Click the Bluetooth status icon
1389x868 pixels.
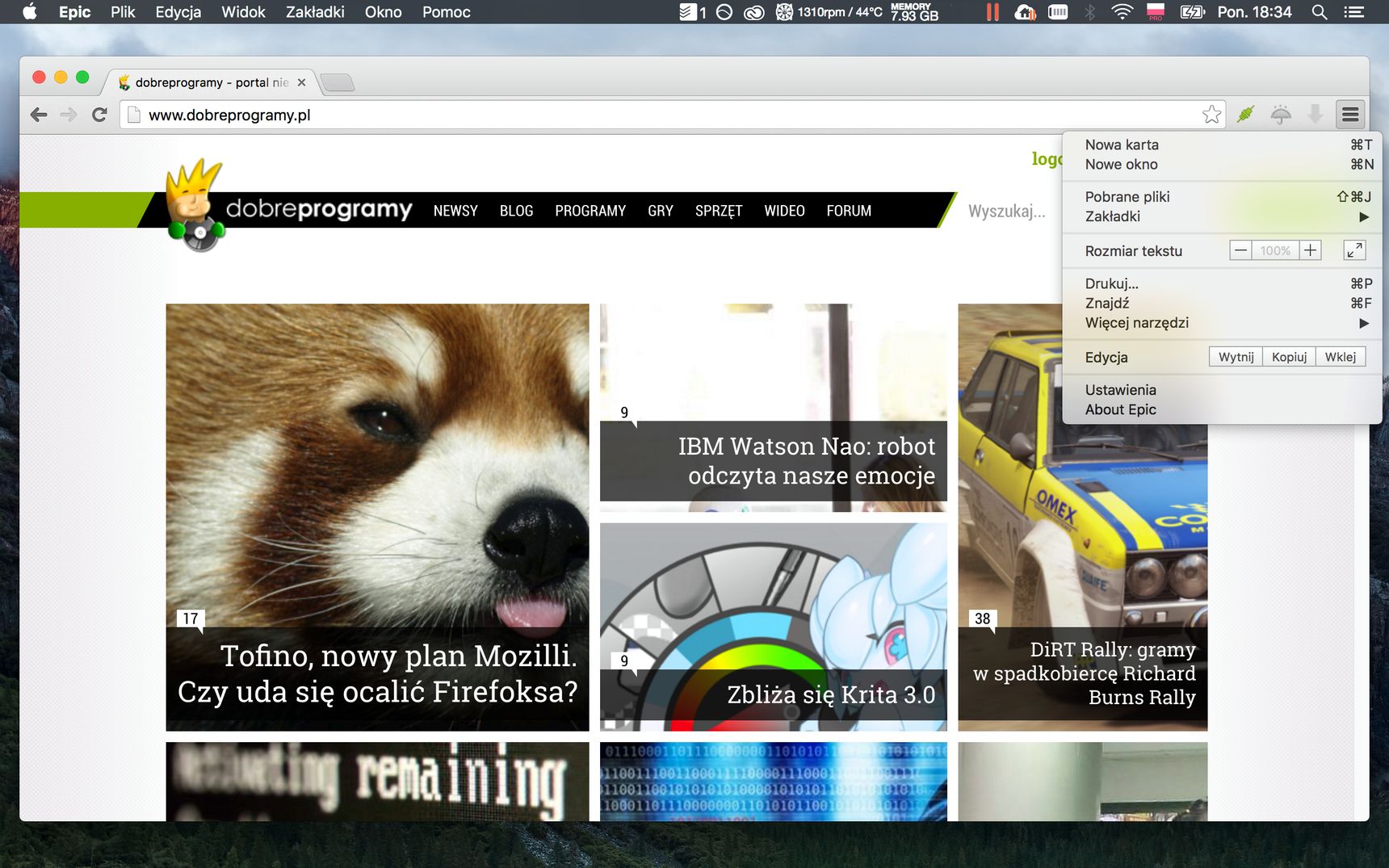(x=1089, y=12)
